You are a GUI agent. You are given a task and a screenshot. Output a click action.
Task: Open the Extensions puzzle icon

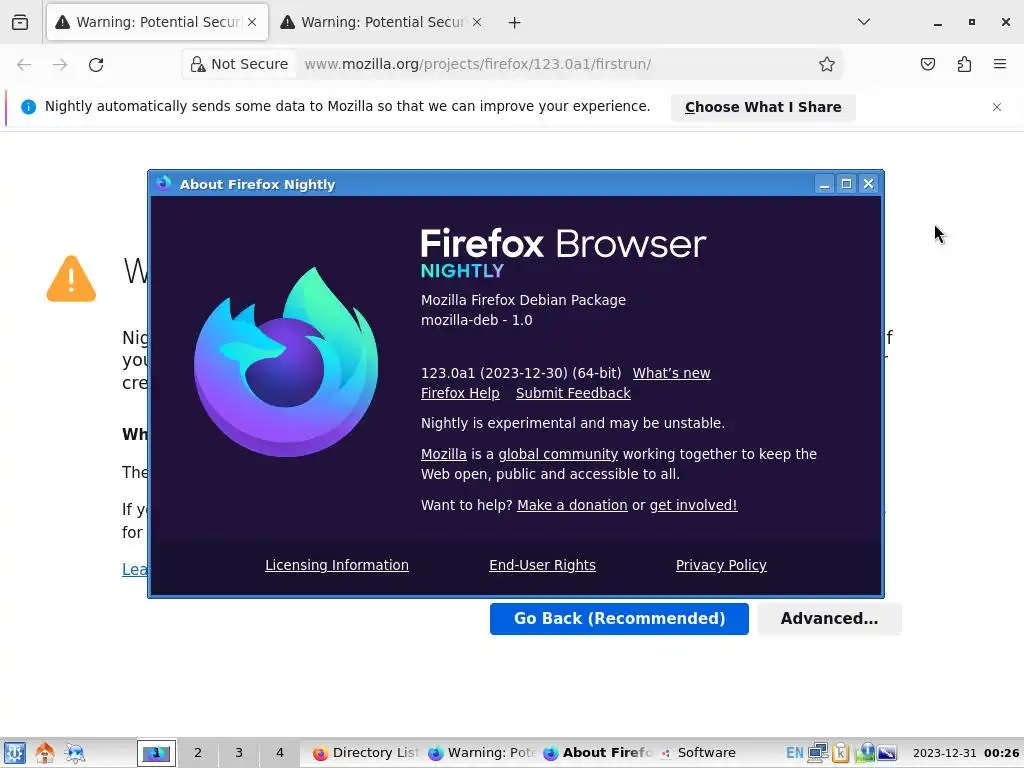click(x=964, y=64)
